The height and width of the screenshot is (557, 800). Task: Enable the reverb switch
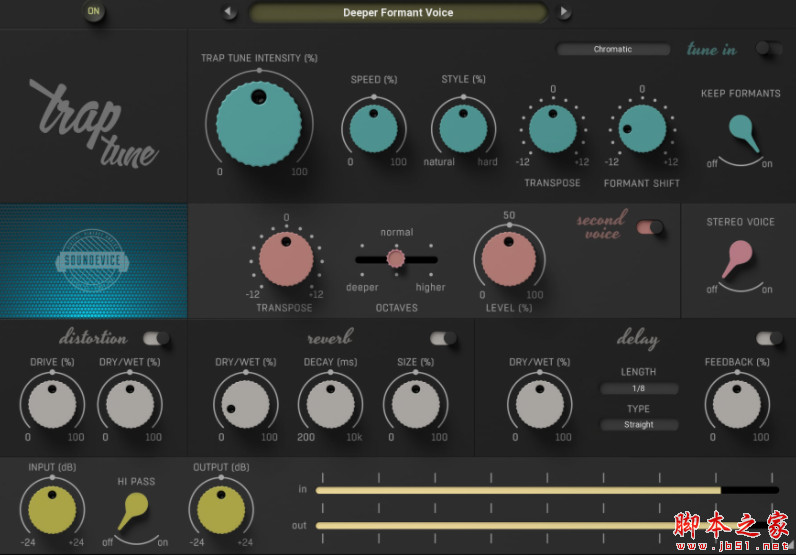click(443, 338)
